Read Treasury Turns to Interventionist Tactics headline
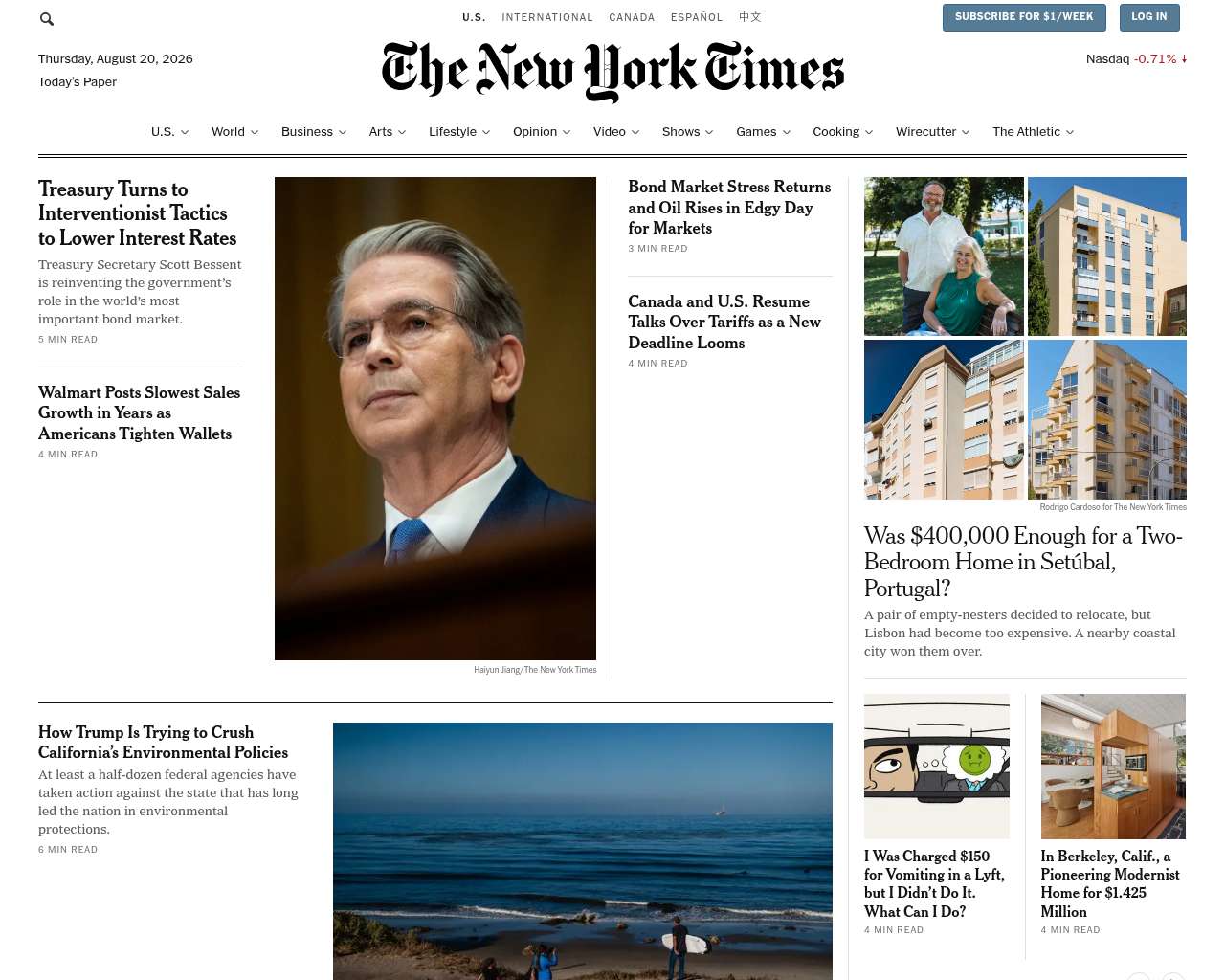Viewport: 1225px width, 980px height. click(x=137, y=213)
